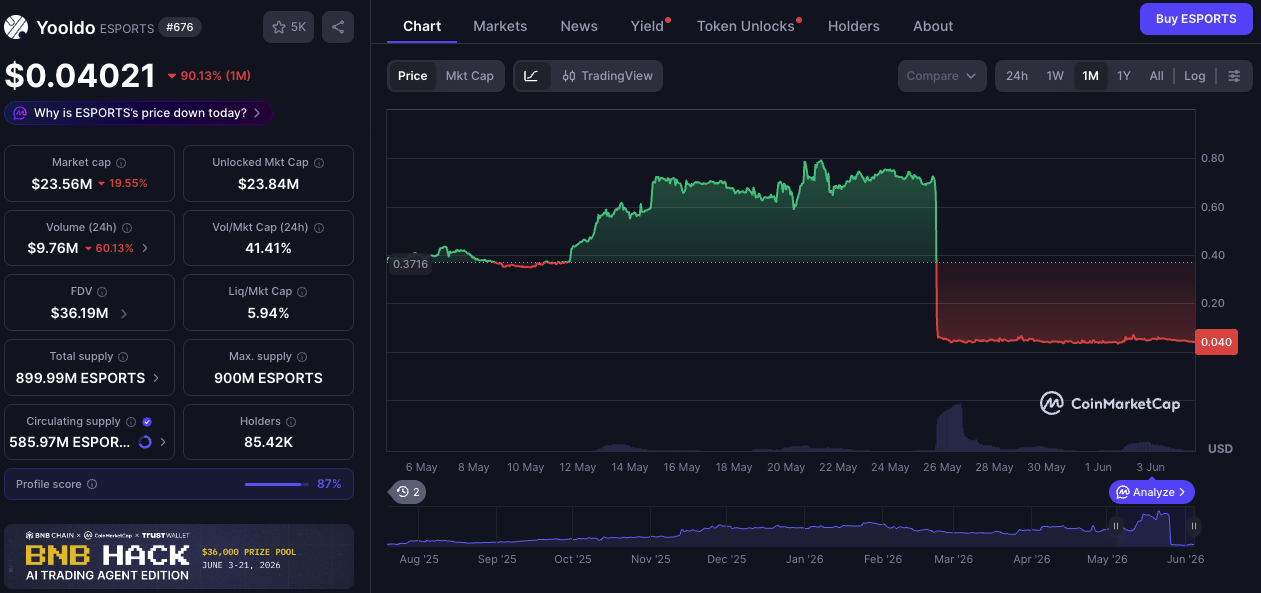This screenshot has width=1261, height=593.
Task: Switch to line chart icon view
Action: [531, 76]
